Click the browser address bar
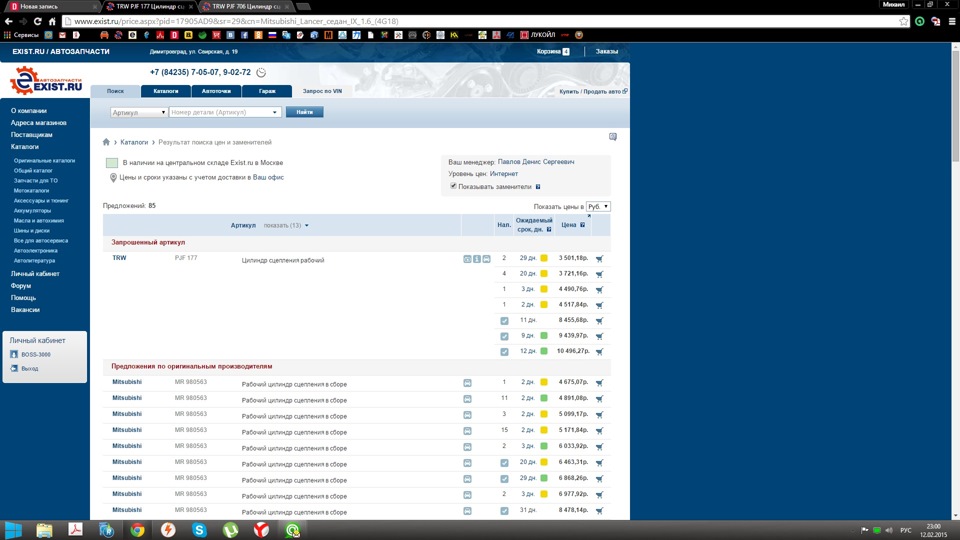The width and height of the screenshot is (960, 540). pos(484,21)
